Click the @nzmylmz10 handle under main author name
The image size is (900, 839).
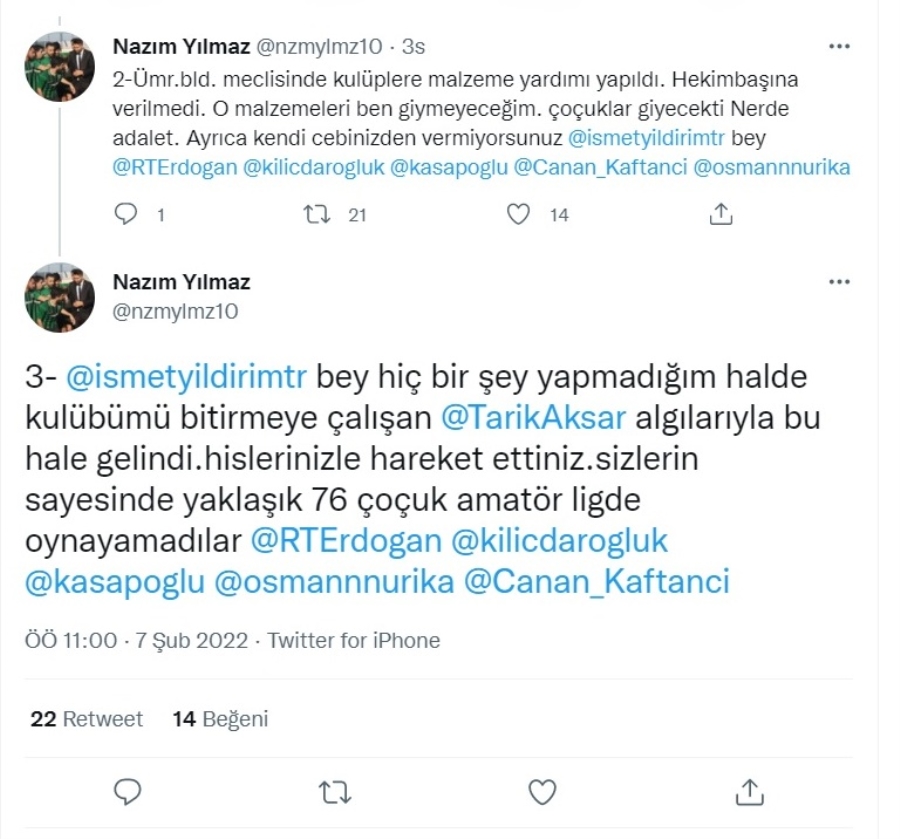(175, 311)
